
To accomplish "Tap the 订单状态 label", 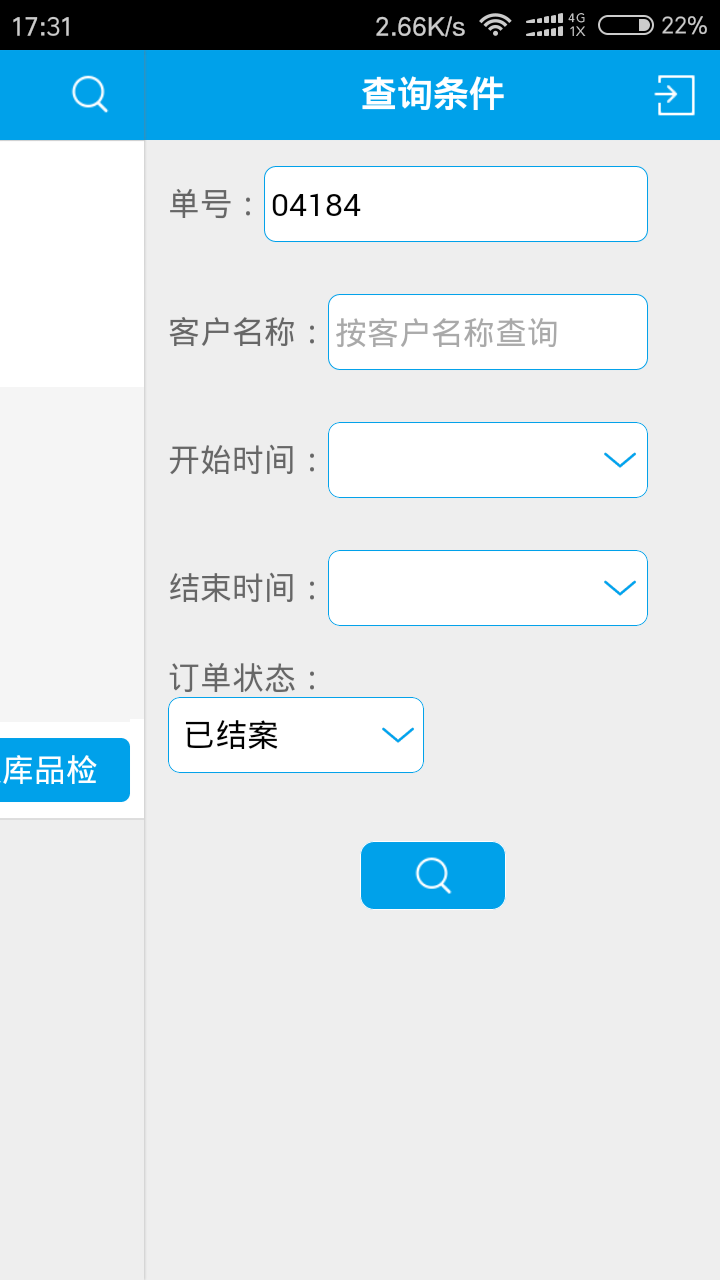I will (x=234, y=678).
